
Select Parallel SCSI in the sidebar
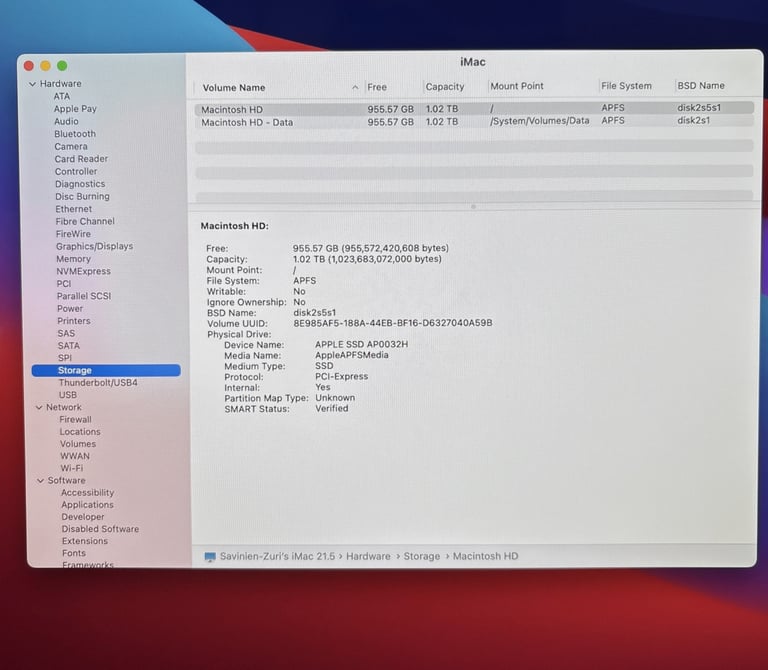coord(84,296)
